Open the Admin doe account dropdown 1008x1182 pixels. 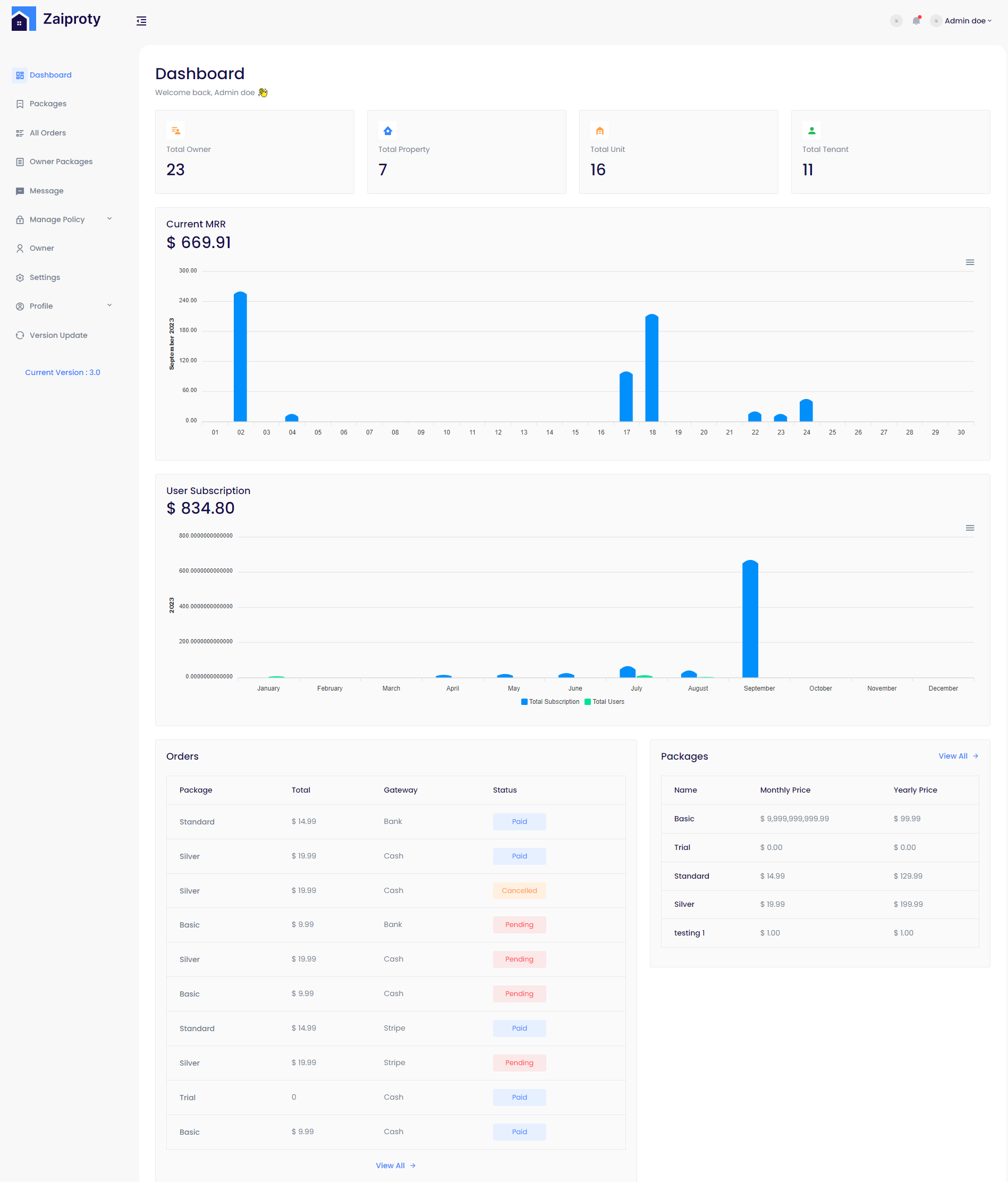(968, 21)
